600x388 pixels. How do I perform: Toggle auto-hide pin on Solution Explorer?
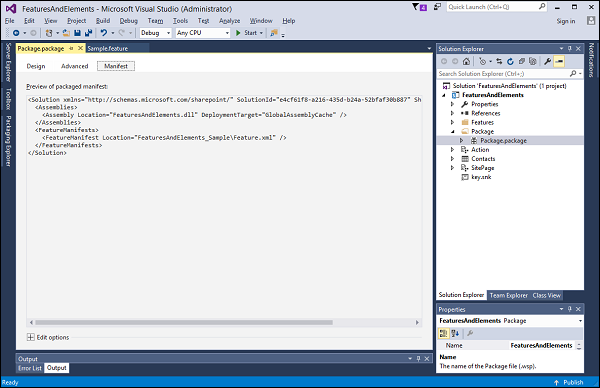pyautogui.click(x=570, y=49)
